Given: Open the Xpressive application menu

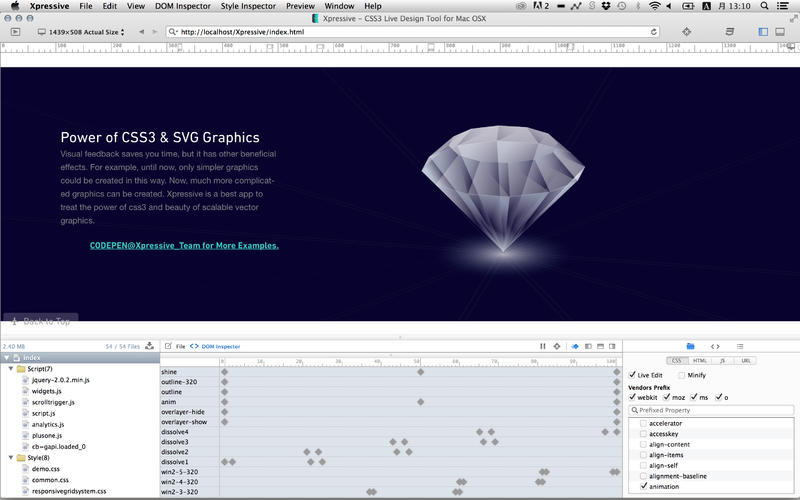Looking at the screenshot, I should point(49,6).
